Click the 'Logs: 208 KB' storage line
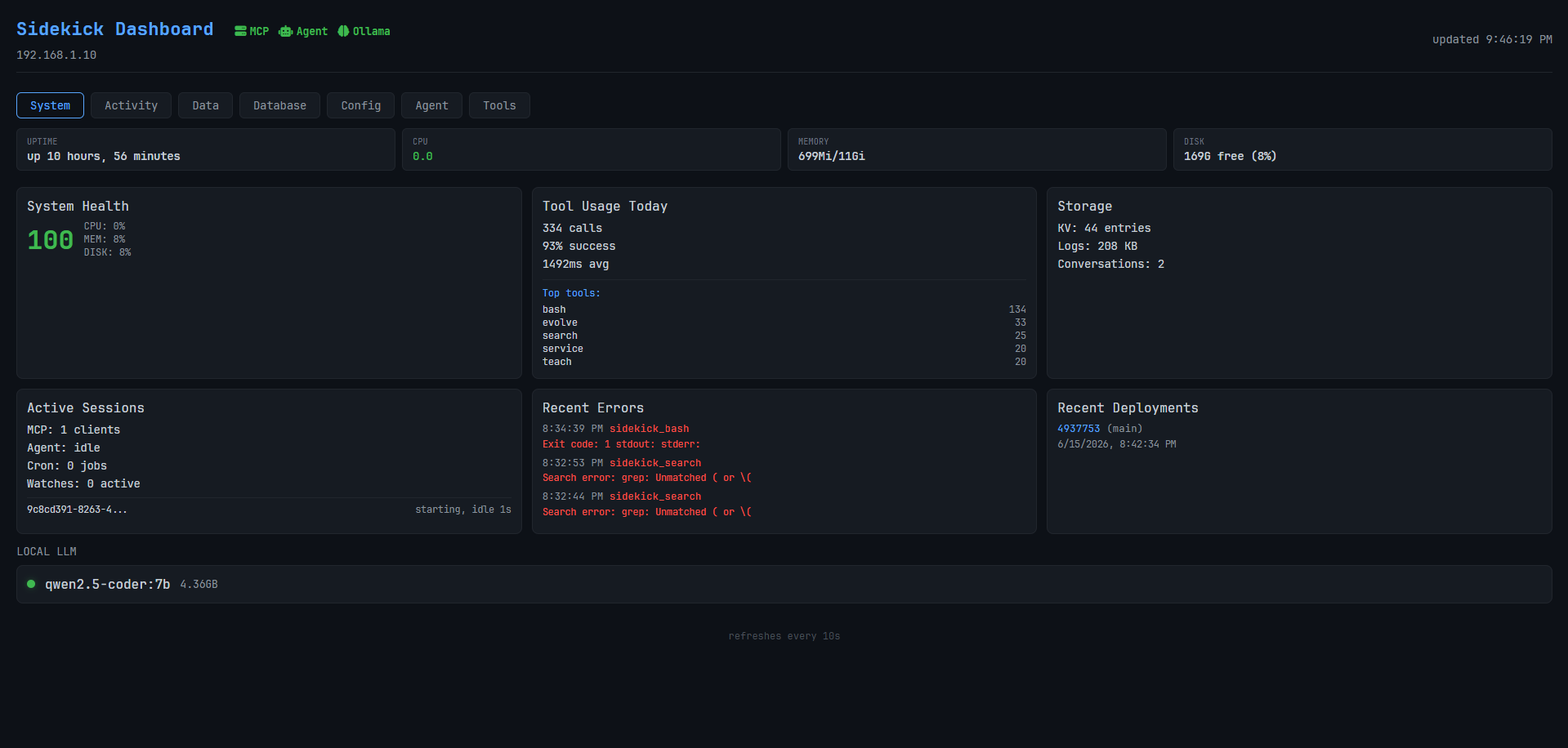The width and height of the screenshot is (1568, 748). pyautogui.click(x=1097, y=247)
